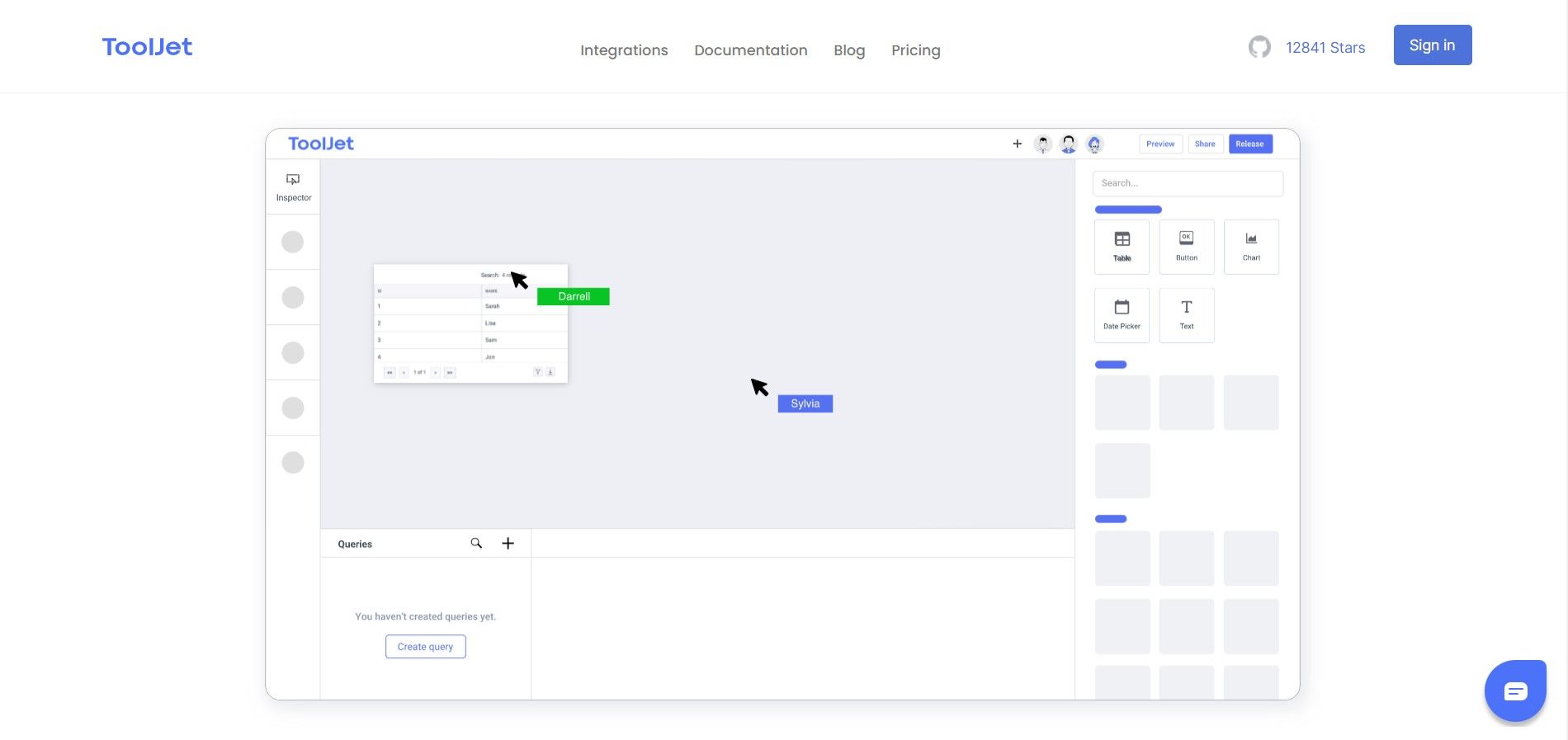This screenshot has width=1568, height=740.
Task: Open the Blog menu link
Action: point(849,50)
